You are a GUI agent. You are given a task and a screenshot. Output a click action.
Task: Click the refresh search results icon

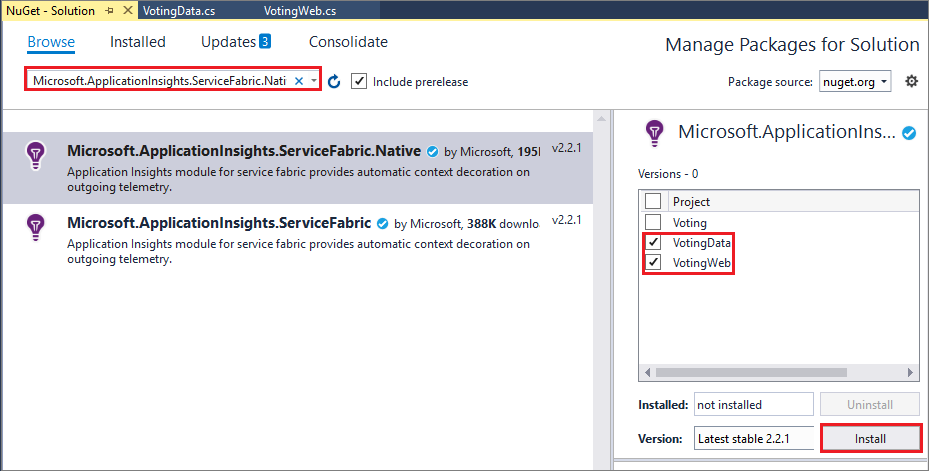click(334, 82)
